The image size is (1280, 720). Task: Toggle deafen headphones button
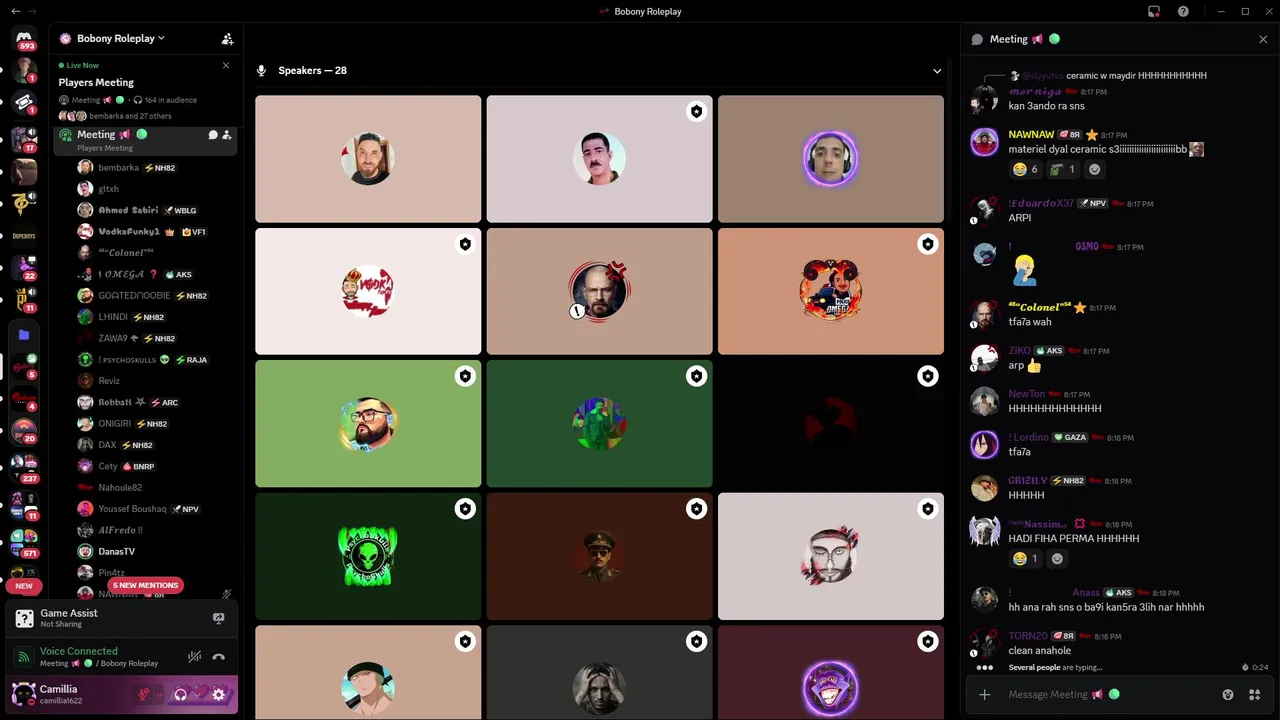(181, 694)
